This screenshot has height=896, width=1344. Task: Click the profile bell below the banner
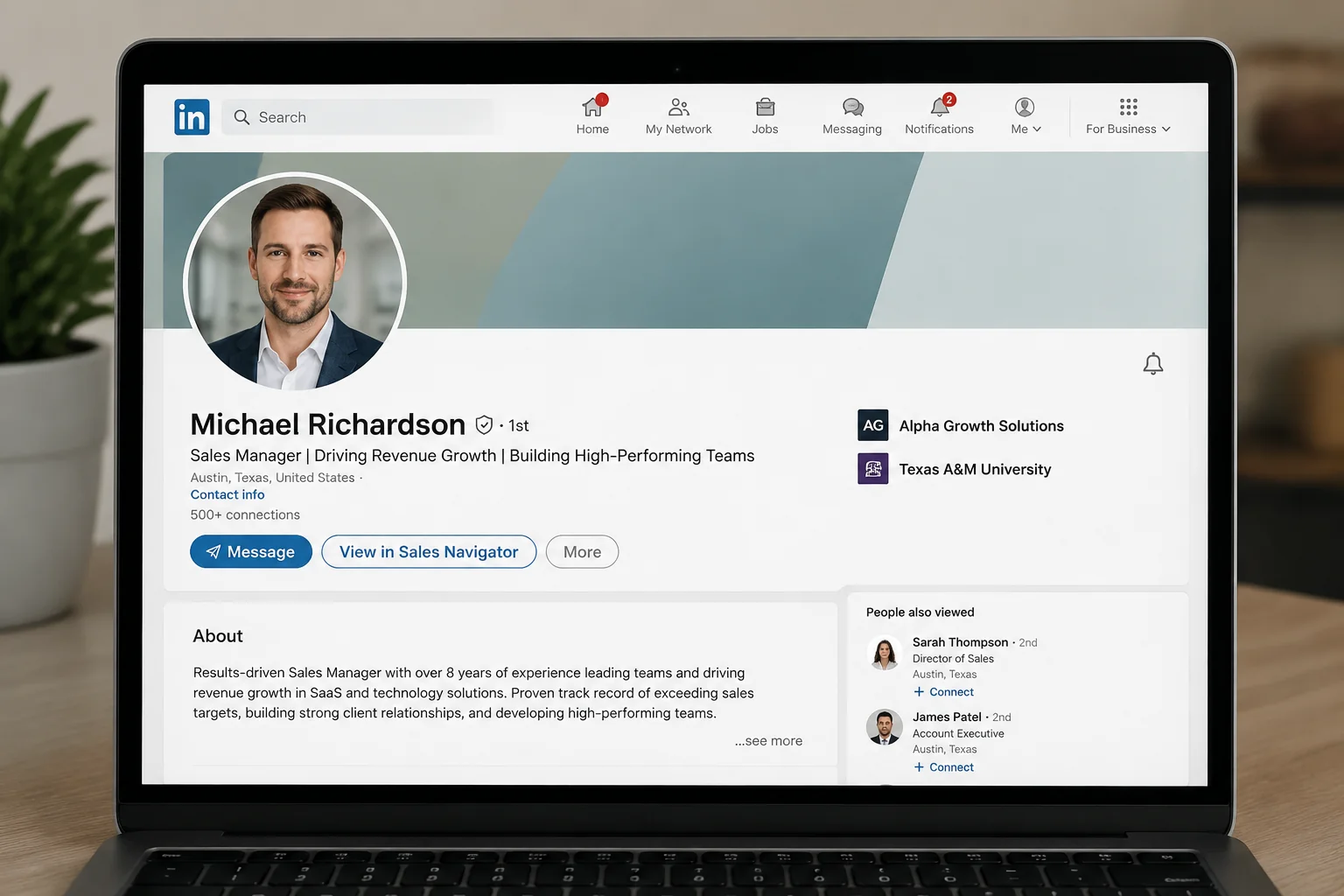click(x=1153, y=363)
